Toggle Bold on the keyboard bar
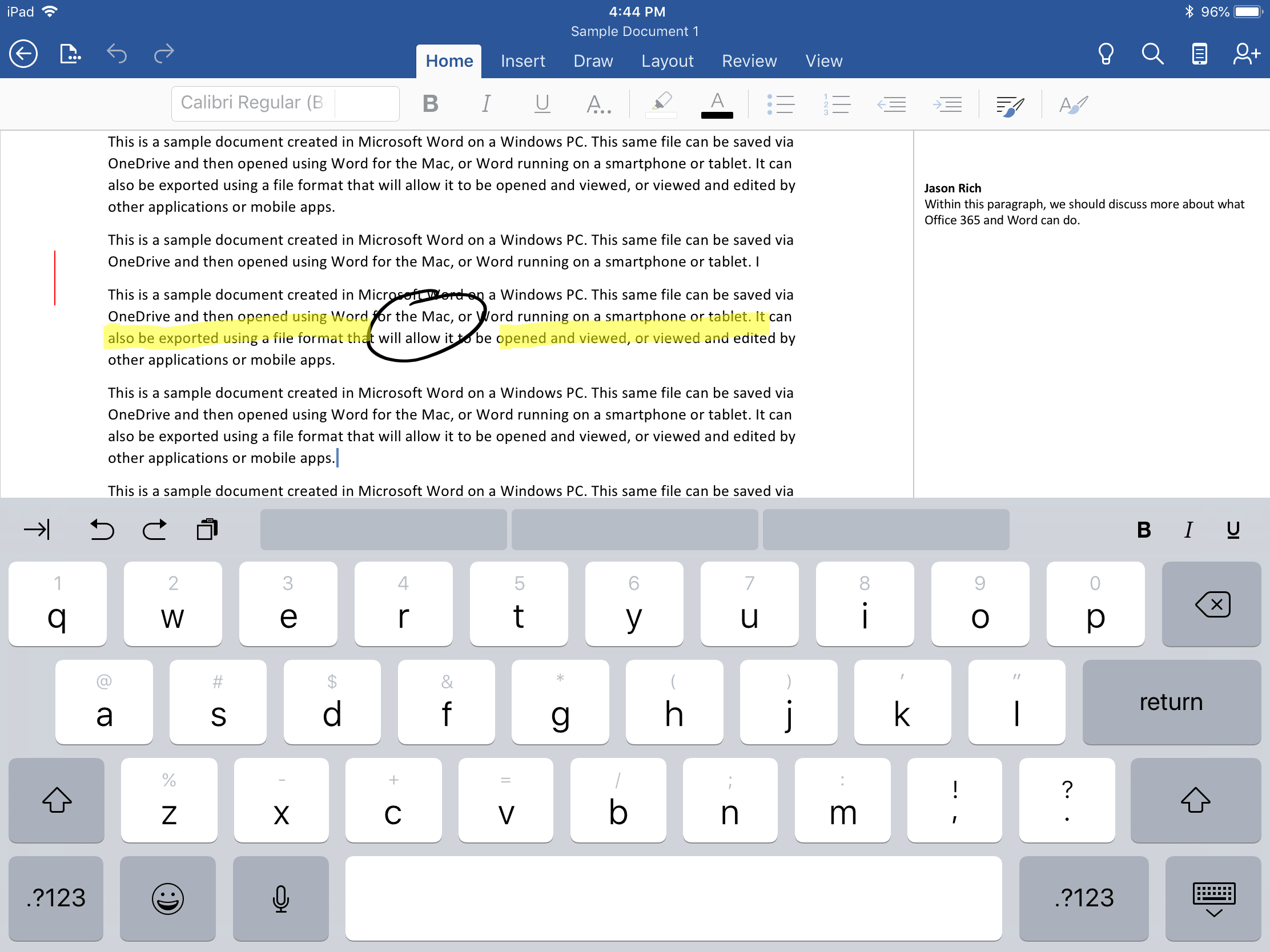 [x=1144, y=530]
